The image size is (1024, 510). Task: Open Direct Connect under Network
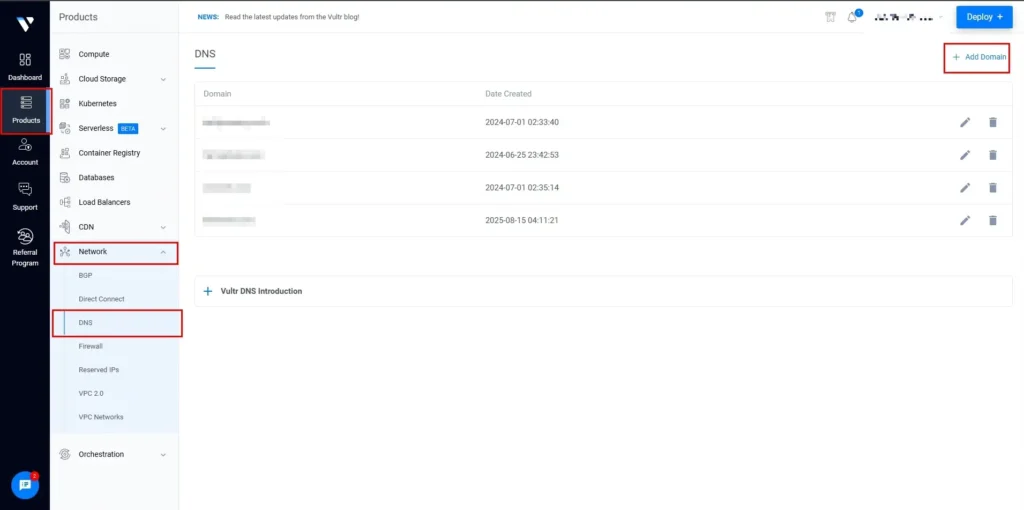[101, 299]
